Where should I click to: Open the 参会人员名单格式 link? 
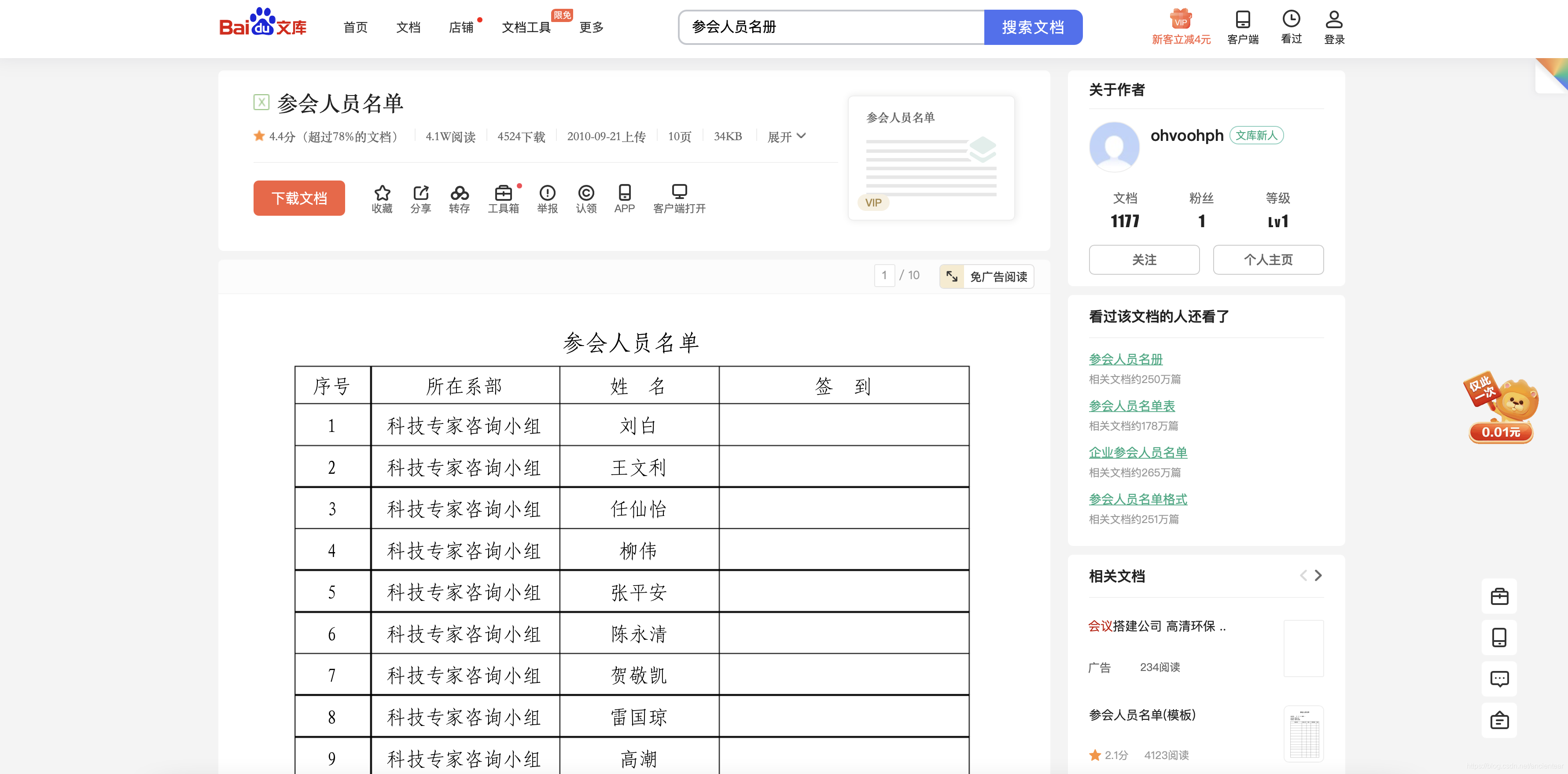pyautogui.click(x=1137, y=499)
